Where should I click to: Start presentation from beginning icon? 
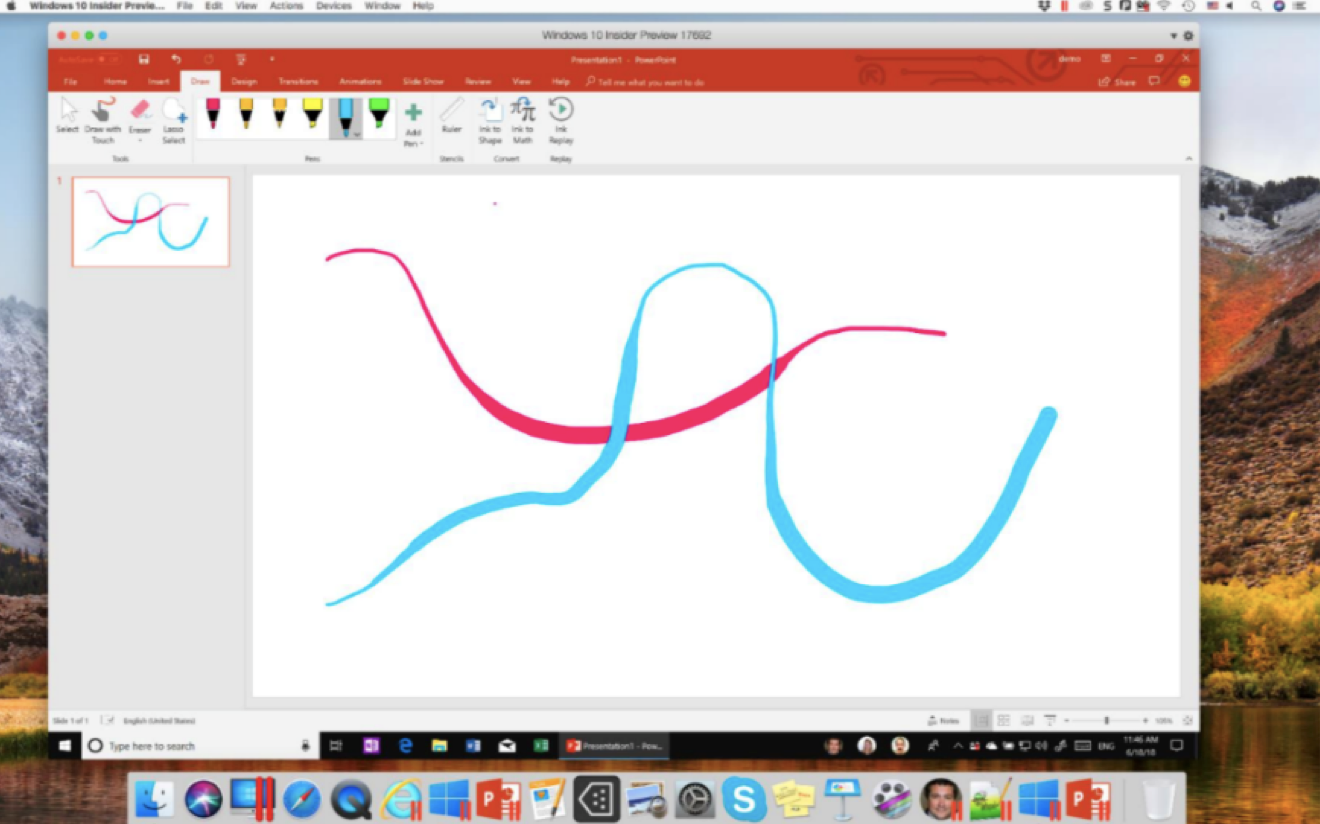coord(241,60)
